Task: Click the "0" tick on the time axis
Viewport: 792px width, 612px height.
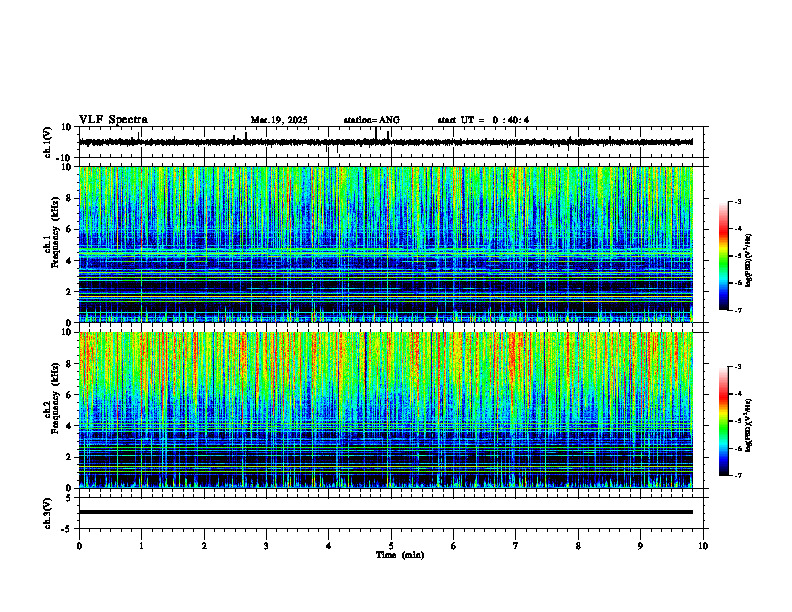Action: 79,546
